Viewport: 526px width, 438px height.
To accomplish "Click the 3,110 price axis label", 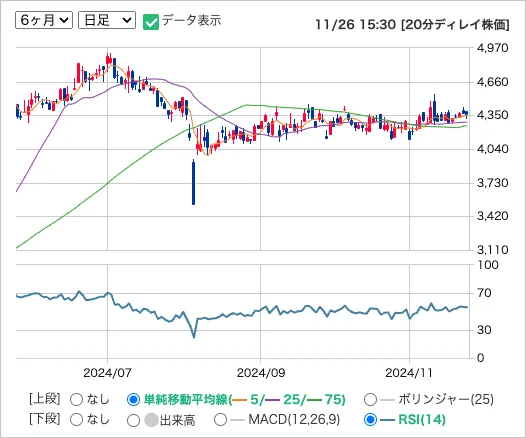I will pos(492,250).
